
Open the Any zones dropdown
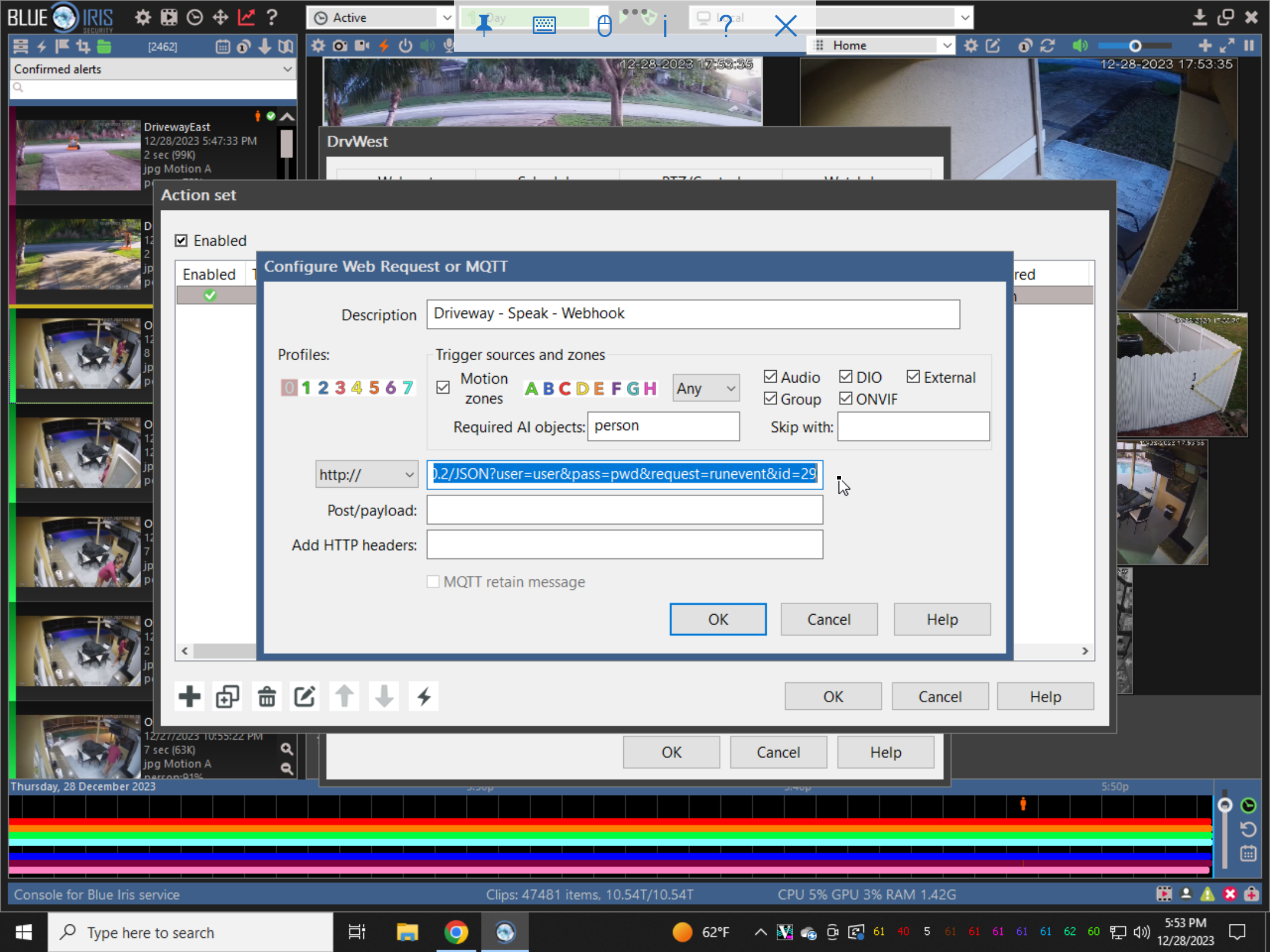706,388
